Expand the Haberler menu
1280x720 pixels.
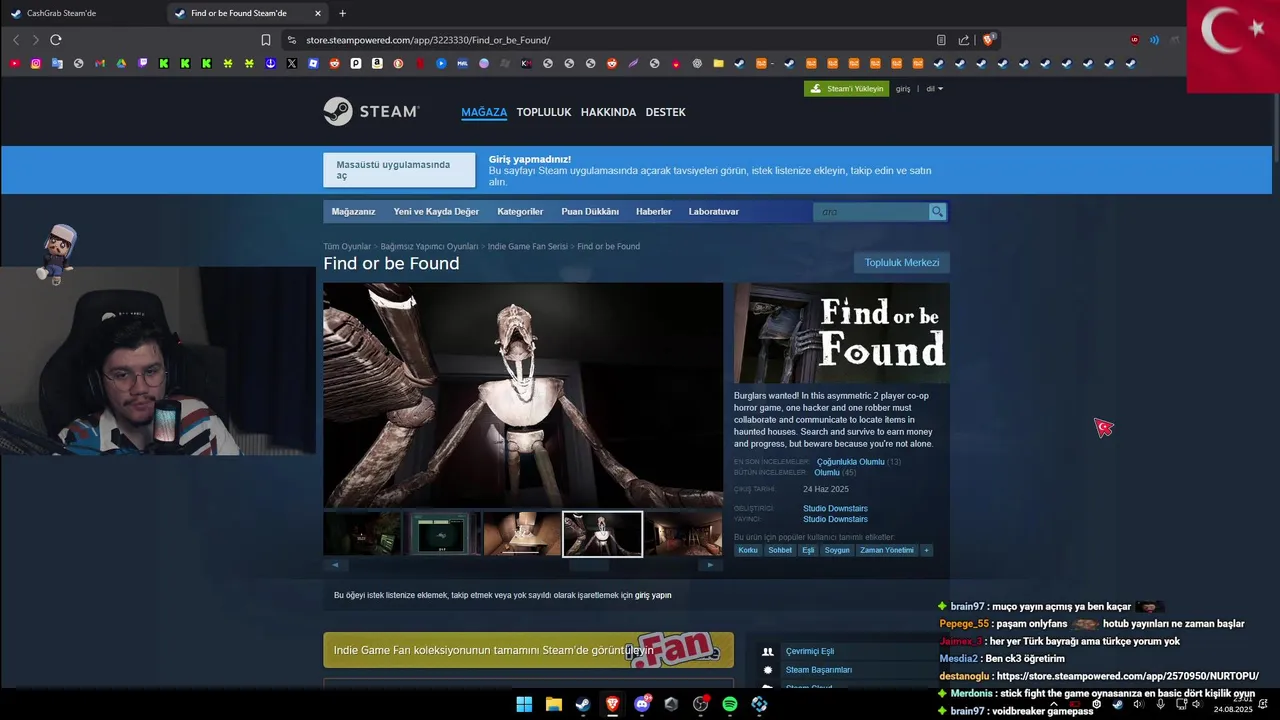[654, 212]
